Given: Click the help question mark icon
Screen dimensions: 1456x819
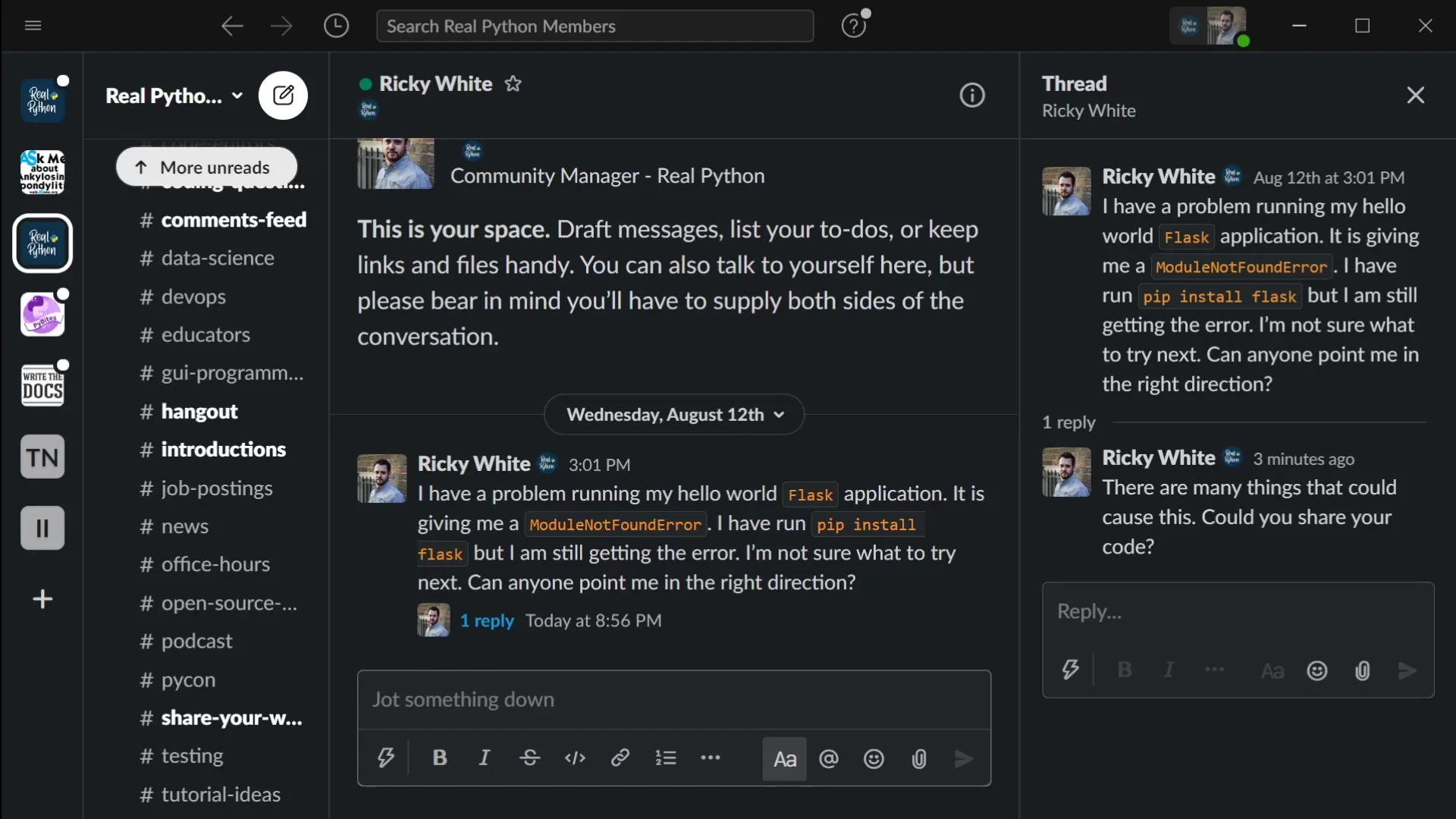Looking at the screenshot, I should pos(854,26).
